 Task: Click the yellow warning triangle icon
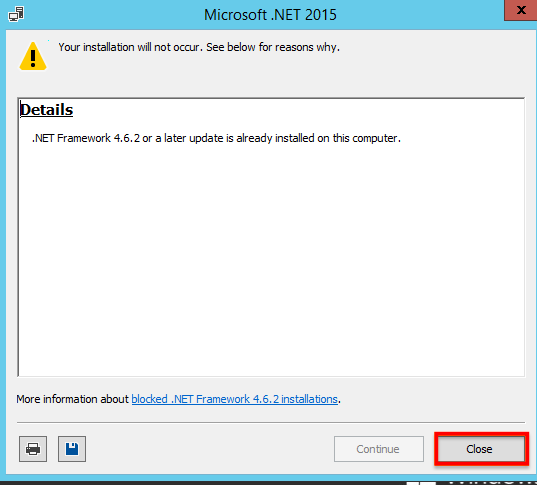pyautogui.click(x=33, y=57)
